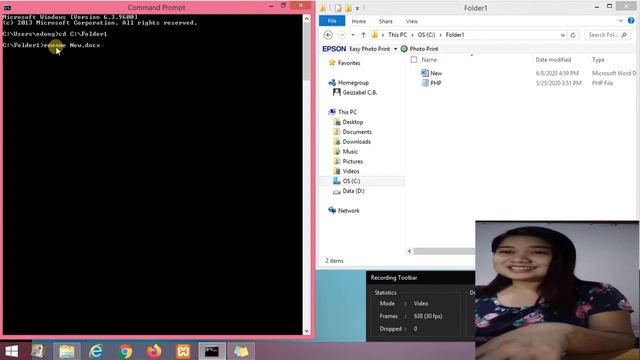This screenshot has height=360, width=640.
Task: Open the File tab in Folder1 window
Action: click(332, 21)
